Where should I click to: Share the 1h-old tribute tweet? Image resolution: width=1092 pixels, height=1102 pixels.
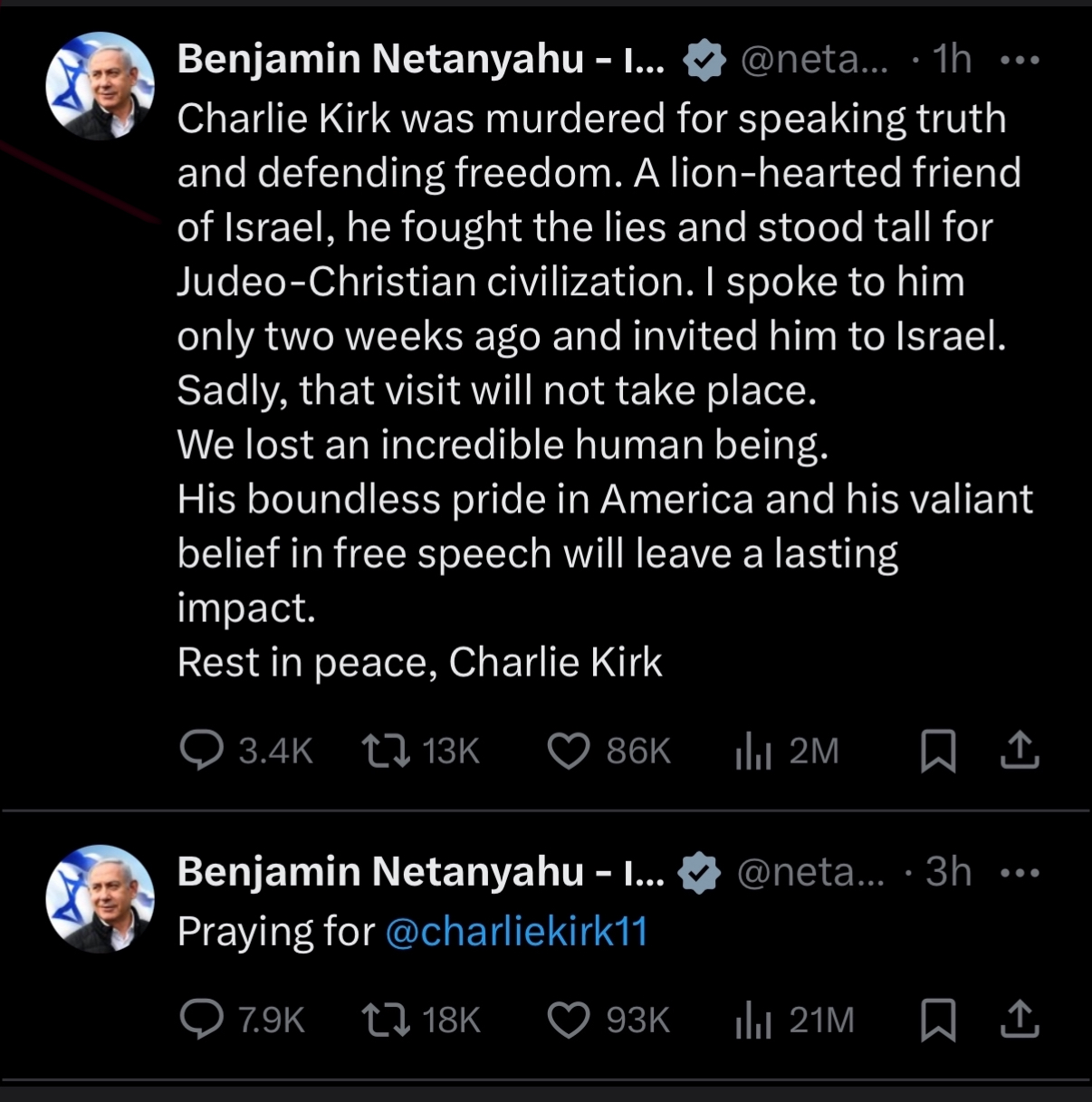point(1020,751)
